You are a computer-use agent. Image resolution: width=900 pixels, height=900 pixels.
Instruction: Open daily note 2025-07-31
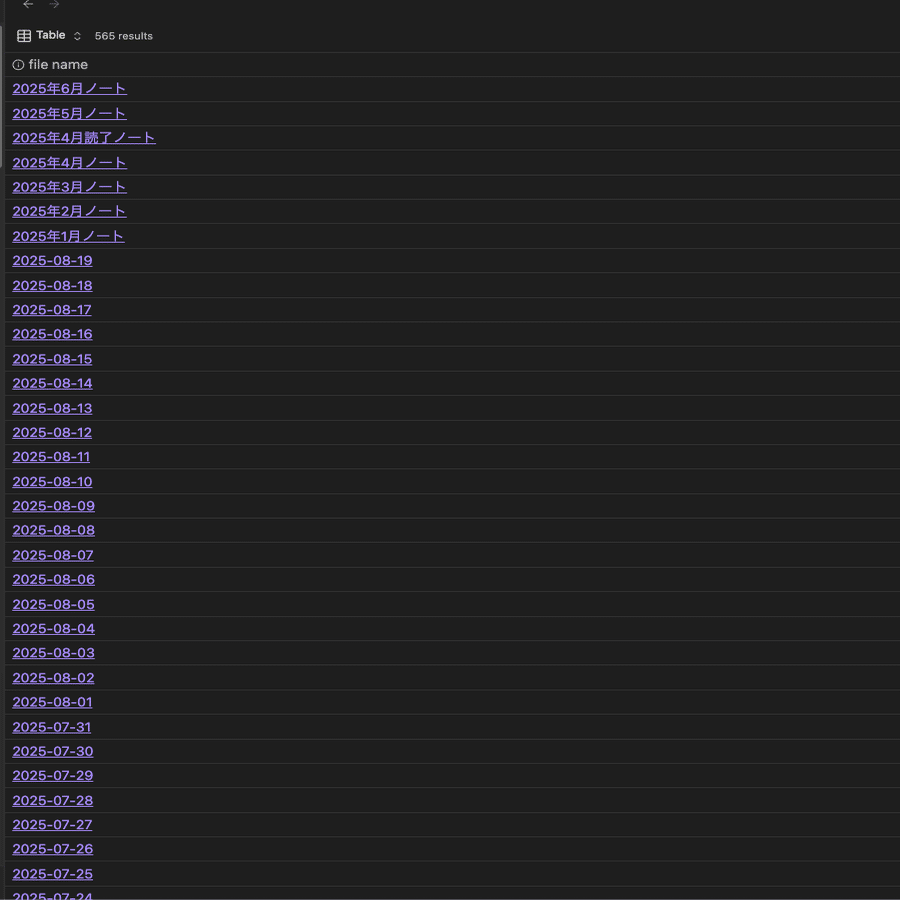(52, 727)
